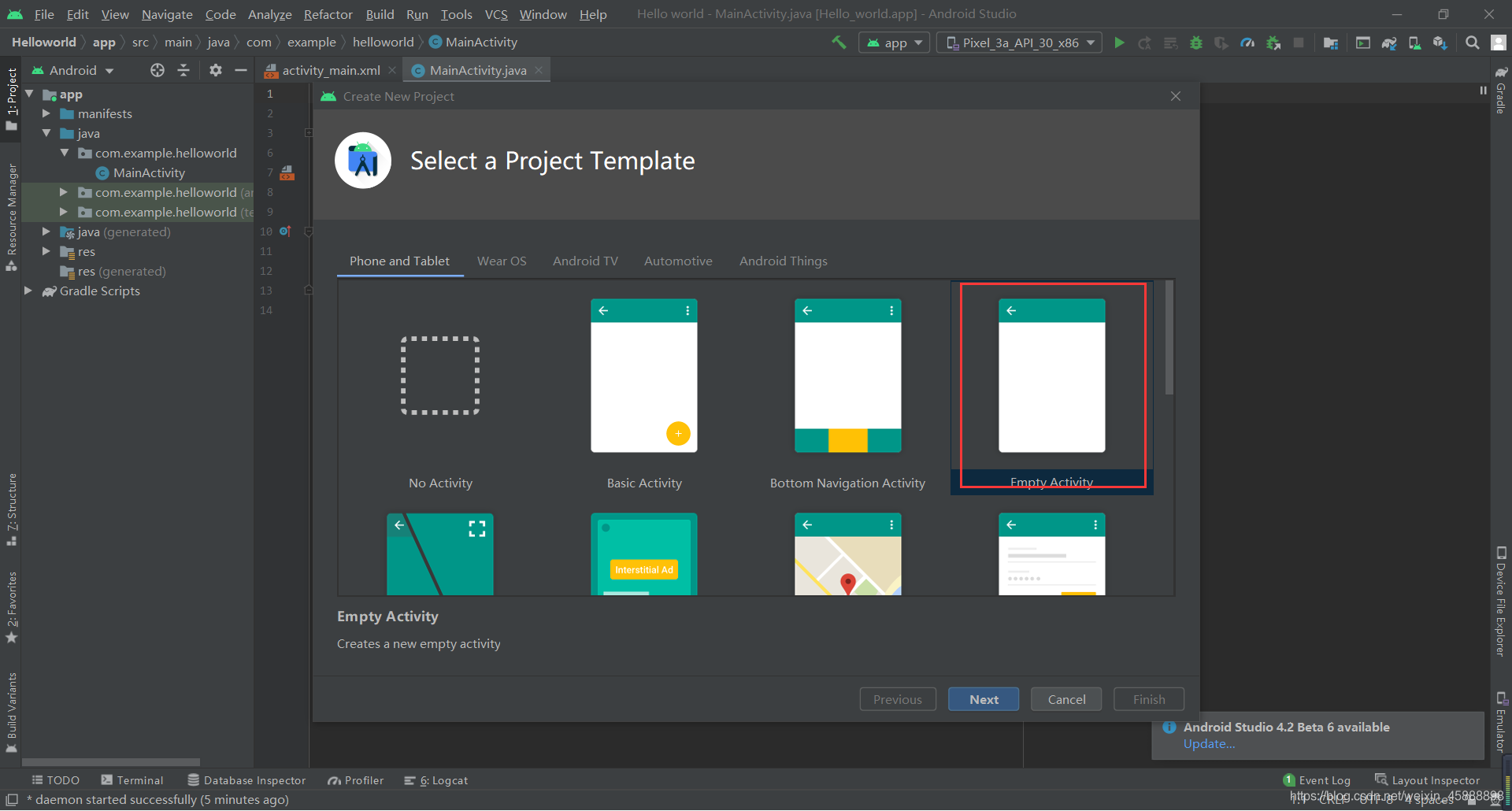
Task: Click the Stop square icon
Action: 1299,43
